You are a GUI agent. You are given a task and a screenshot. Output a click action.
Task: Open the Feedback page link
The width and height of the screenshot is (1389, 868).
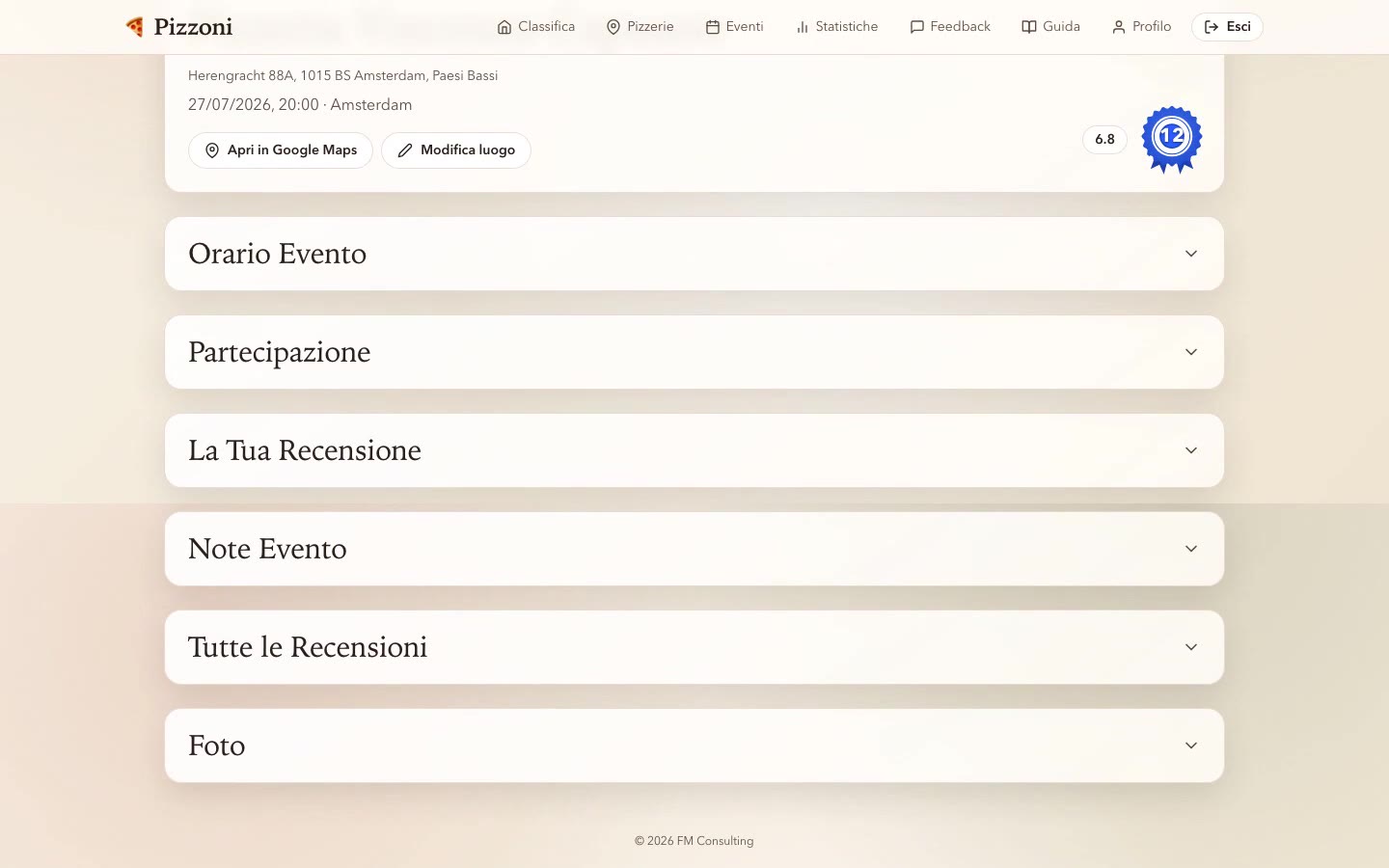coord(950,27)
